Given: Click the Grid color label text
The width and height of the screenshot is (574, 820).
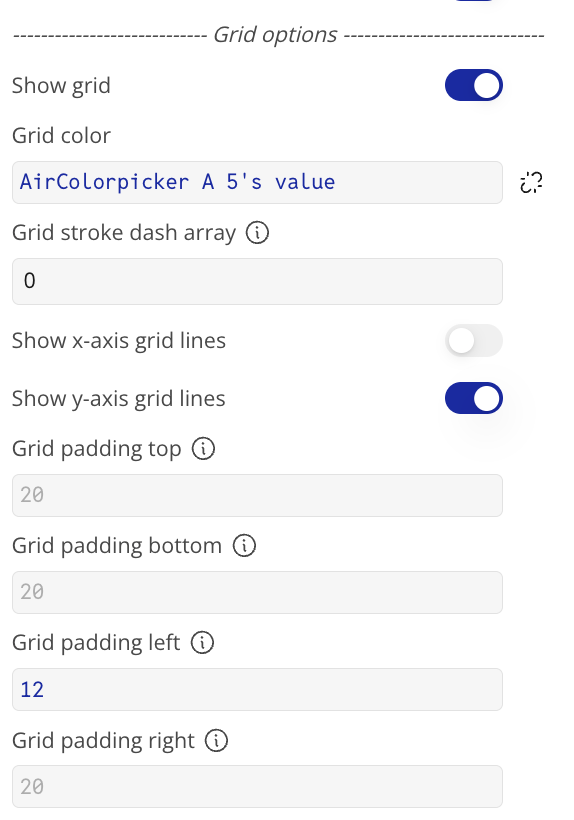Looking at the screenshot, I should [x=61, y=136].
